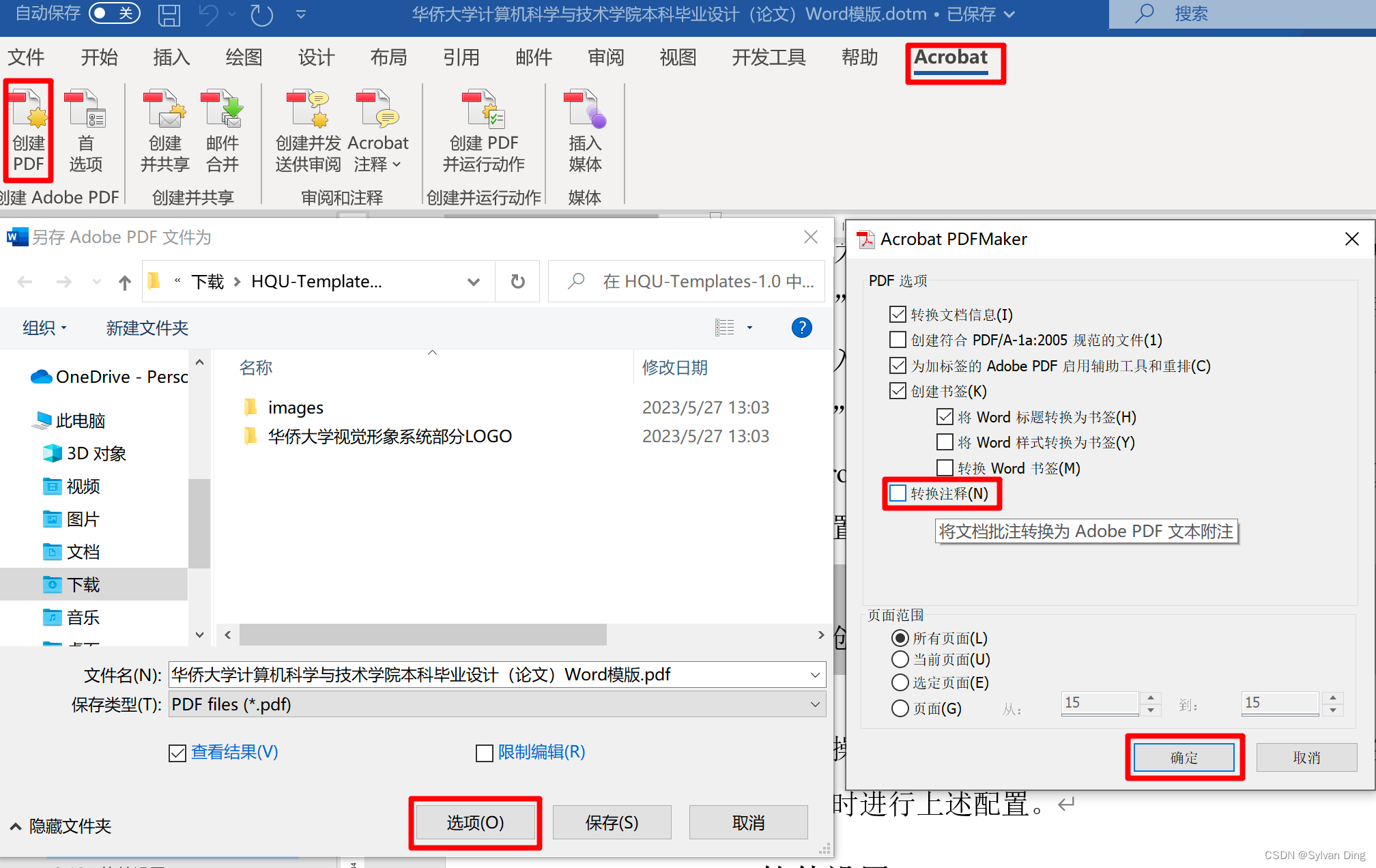Screen dimensions: 1376x868
Task: Toggle 创建书签 checkbox
Action: [x=898, y=390]
